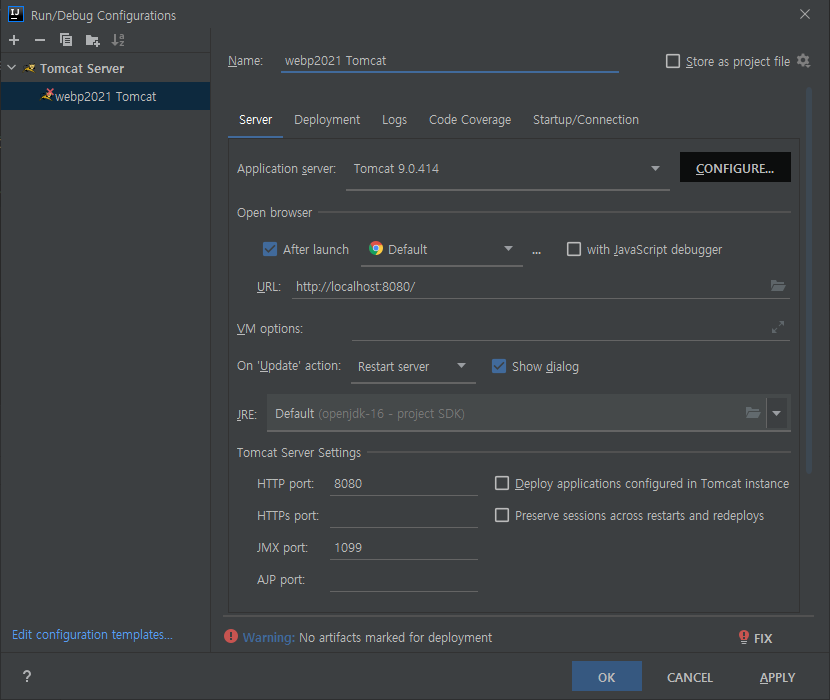The height and width of the screenshot is (700, 830).
Task: Click the AJP port field
Action: (403, 579)
